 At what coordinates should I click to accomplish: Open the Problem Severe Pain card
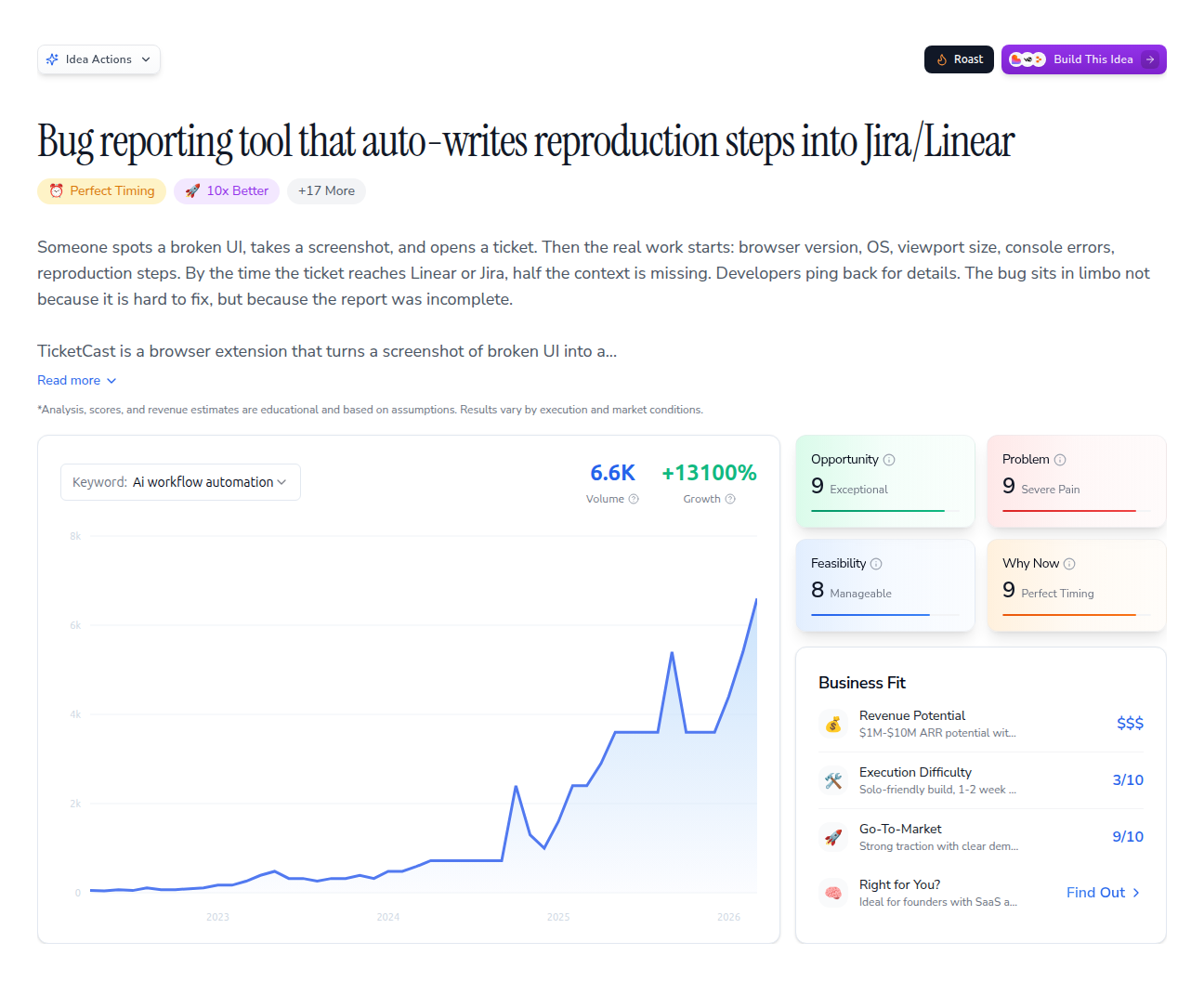coord(1077,481)
